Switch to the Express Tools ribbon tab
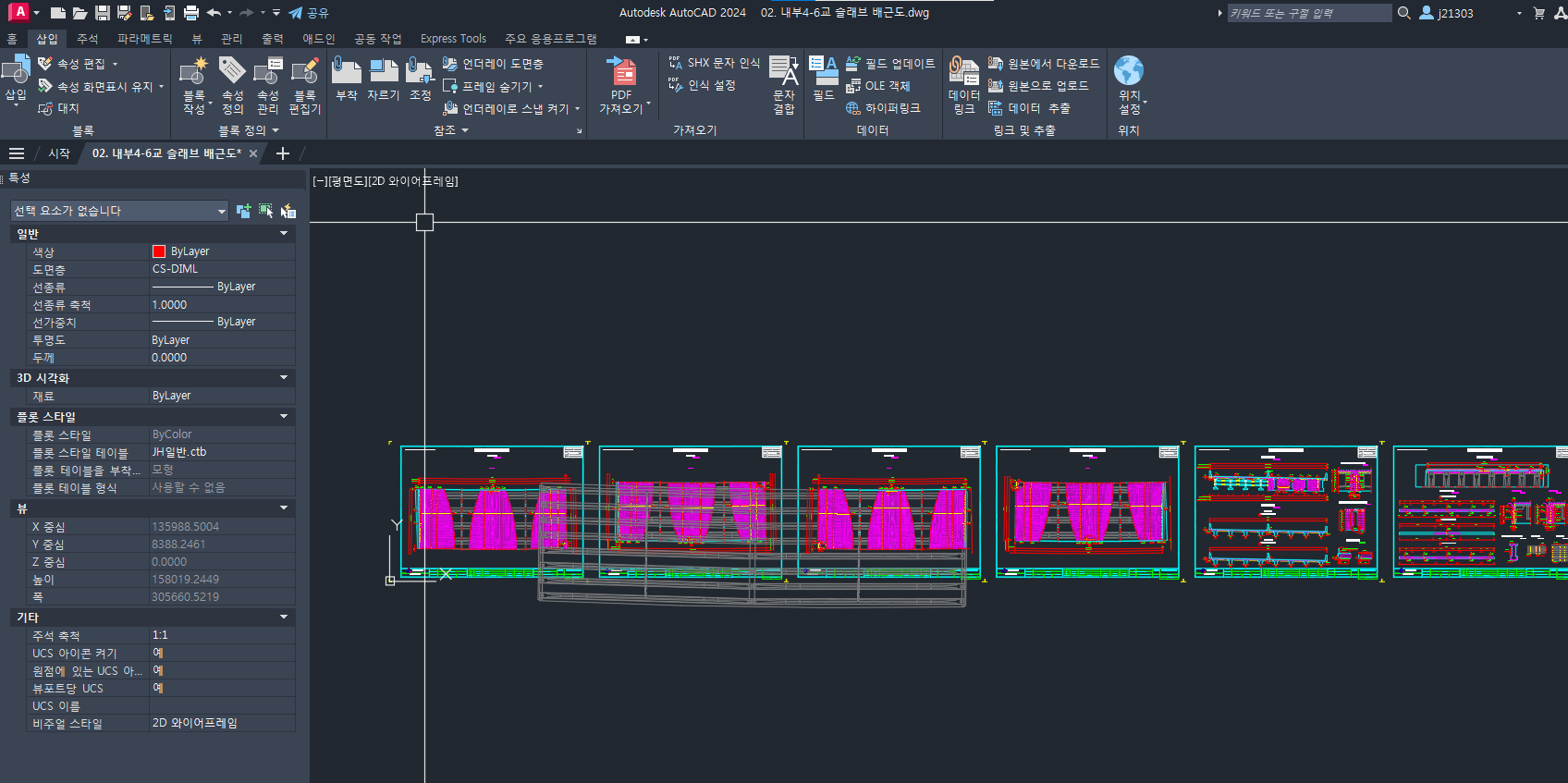1568x783 pixels. point(453,39)
